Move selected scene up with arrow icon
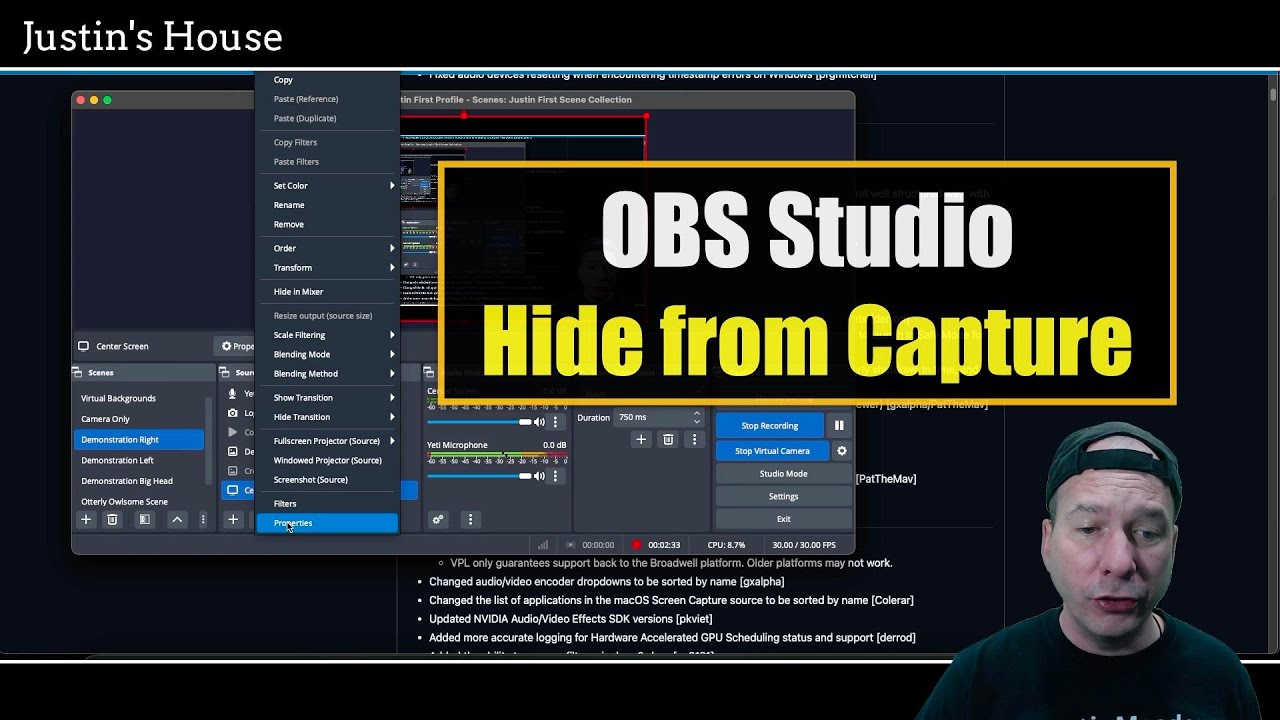Image resolution: width=1280 pixels, height=720 pixels. [177, 519]
